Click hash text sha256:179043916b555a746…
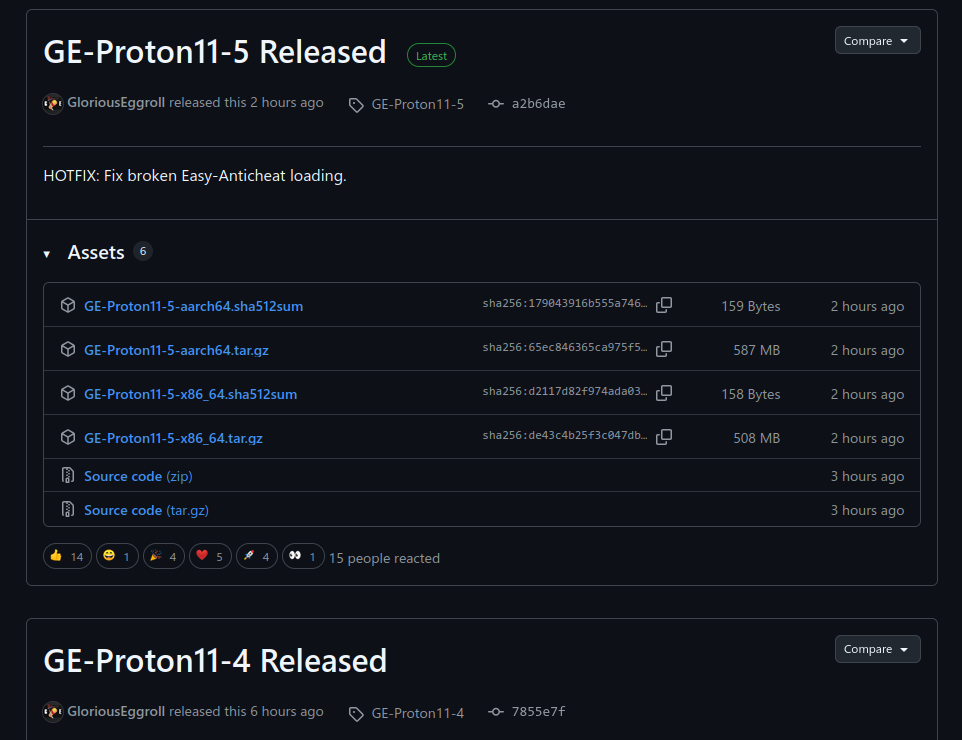 point(564,303)
